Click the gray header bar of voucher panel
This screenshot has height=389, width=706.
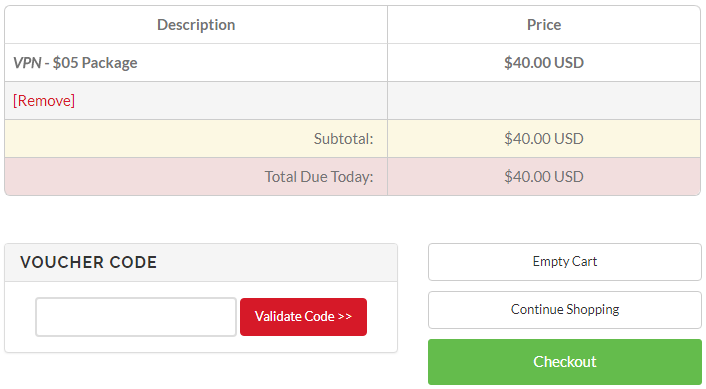(201, 262)
